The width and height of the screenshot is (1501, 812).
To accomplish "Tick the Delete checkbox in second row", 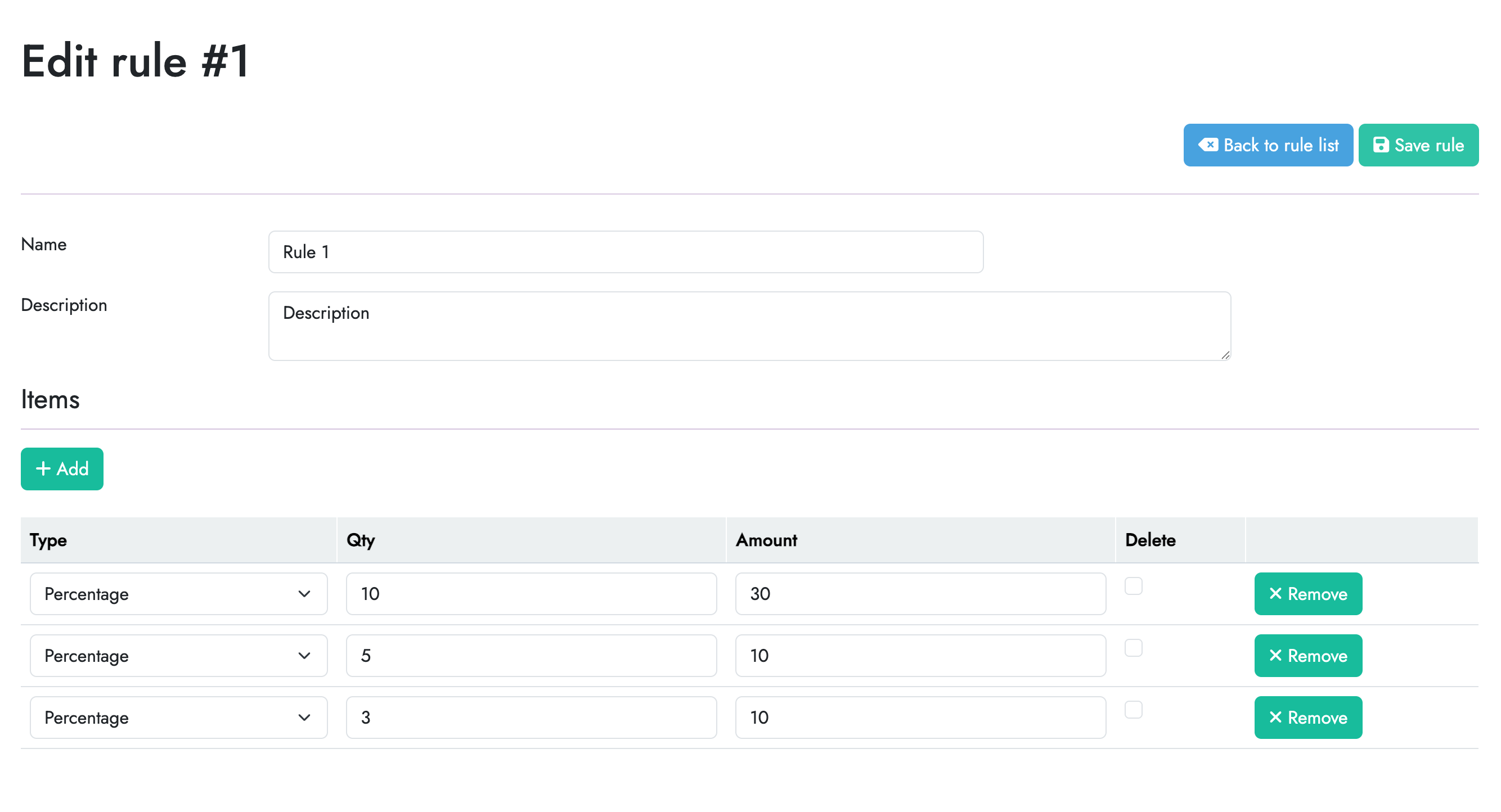I will click(1133, 647).
